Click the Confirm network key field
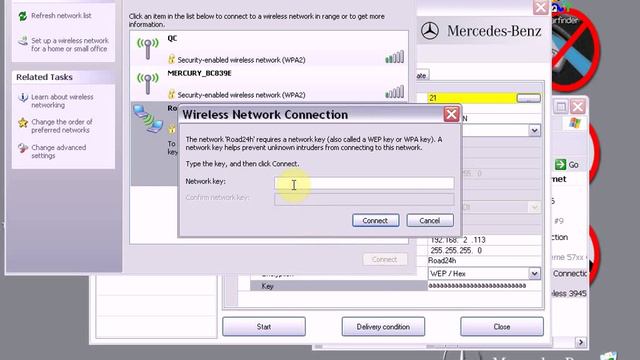Screen dimensions: 640x360 point(364,199)
